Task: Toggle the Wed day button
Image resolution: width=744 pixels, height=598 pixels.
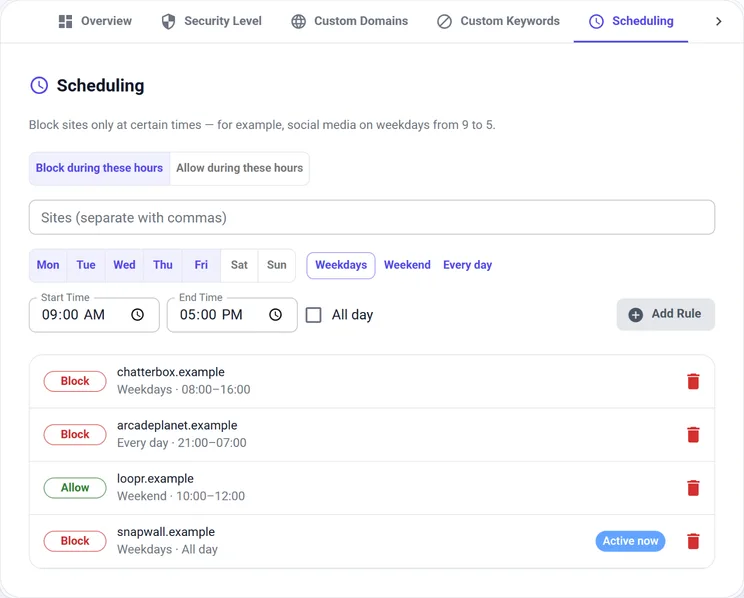Action: tap(124, 265)
